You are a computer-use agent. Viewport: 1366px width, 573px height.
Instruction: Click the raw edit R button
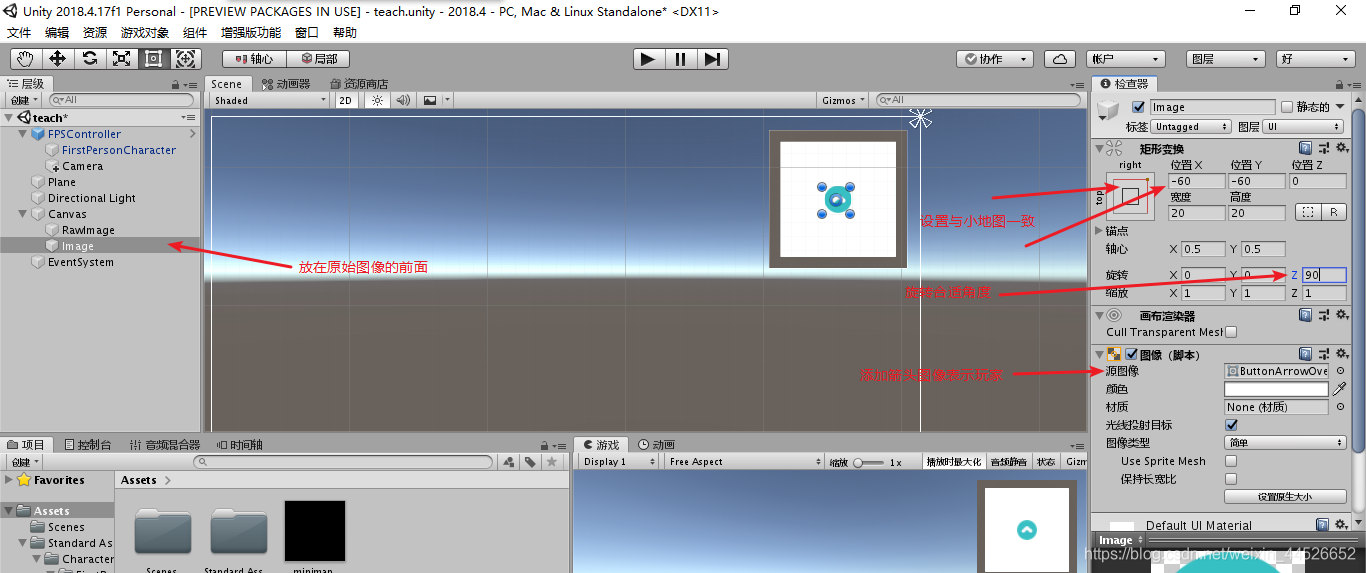1334,212
